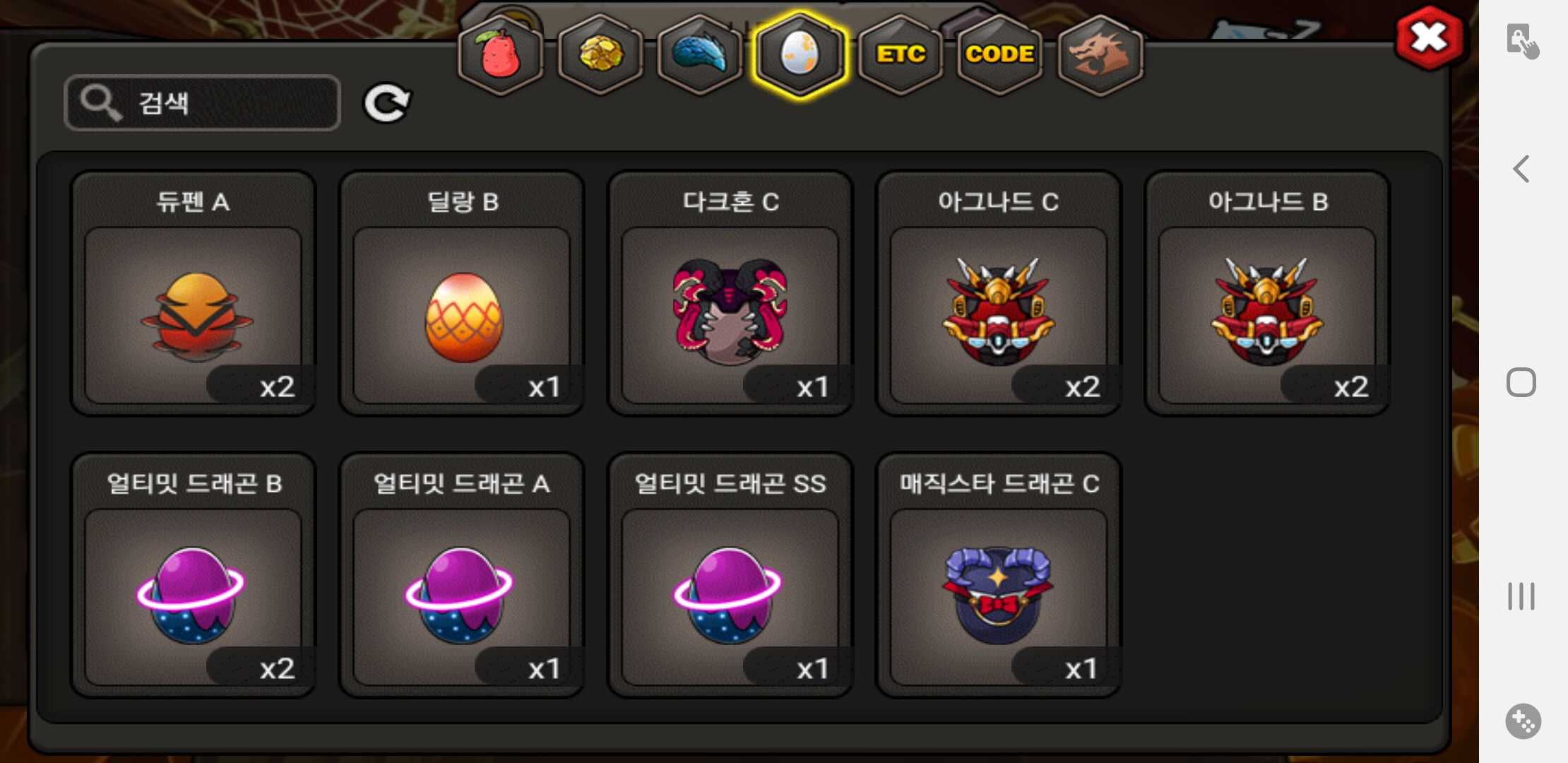Close the inventory with red X

pos(1429,38)
